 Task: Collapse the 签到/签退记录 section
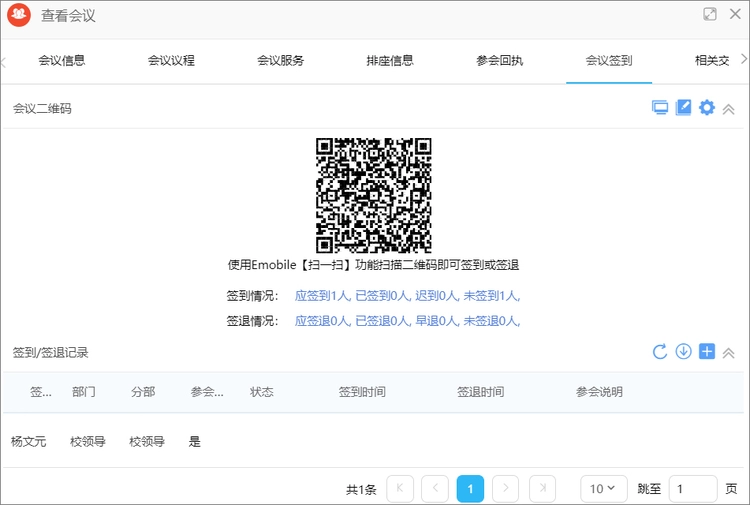click(729, 353)
